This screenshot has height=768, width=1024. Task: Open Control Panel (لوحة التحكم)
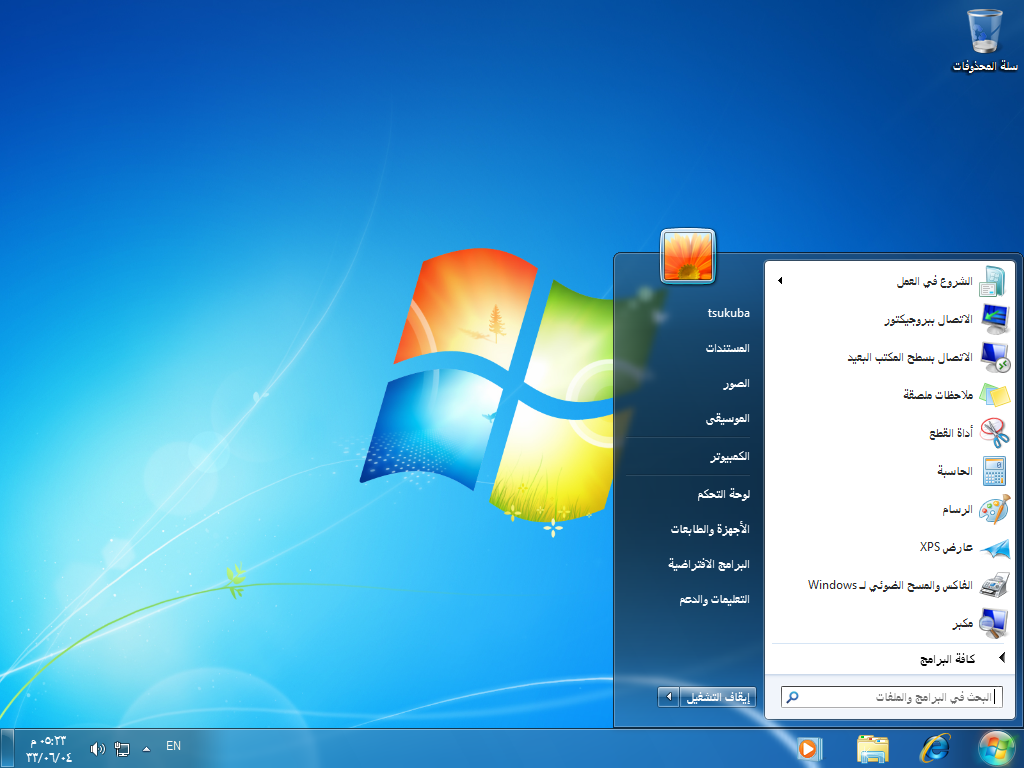click(723, 494)
